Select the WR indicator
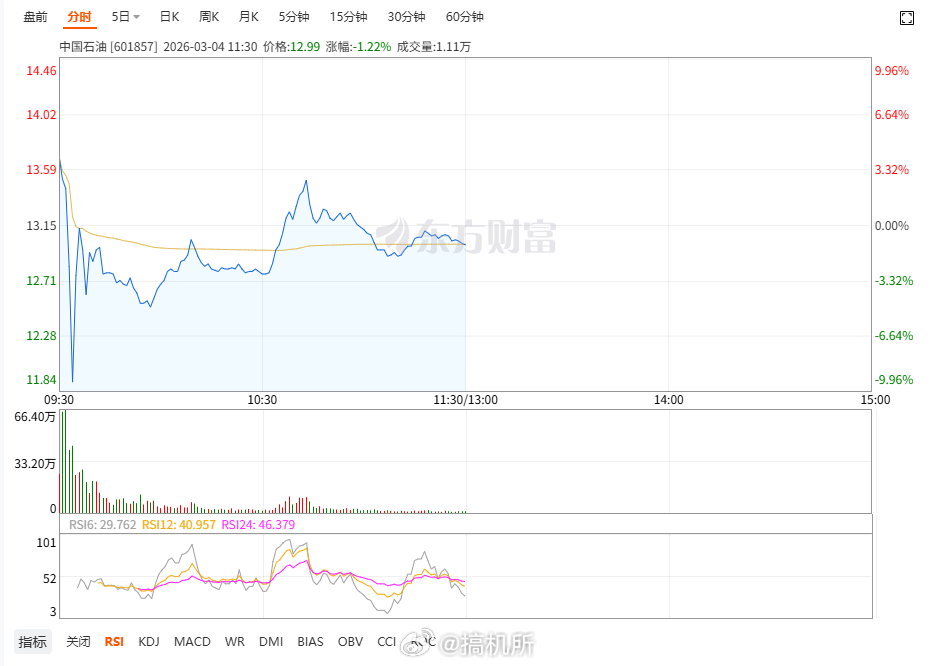 (x=235, y=642)
